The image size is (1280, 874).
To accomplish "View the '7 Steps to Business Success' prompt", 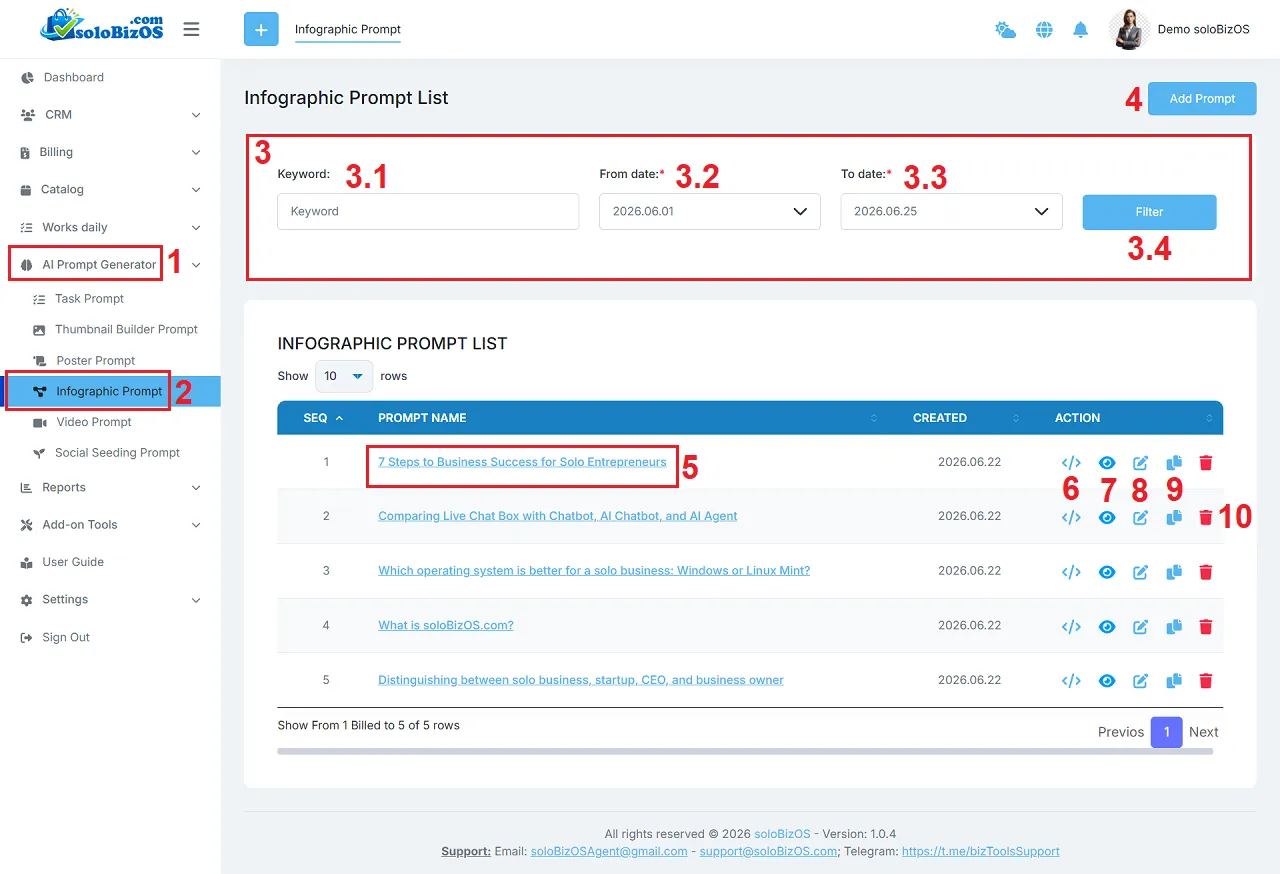I will pyautogui.click(x=1107, y=463).
